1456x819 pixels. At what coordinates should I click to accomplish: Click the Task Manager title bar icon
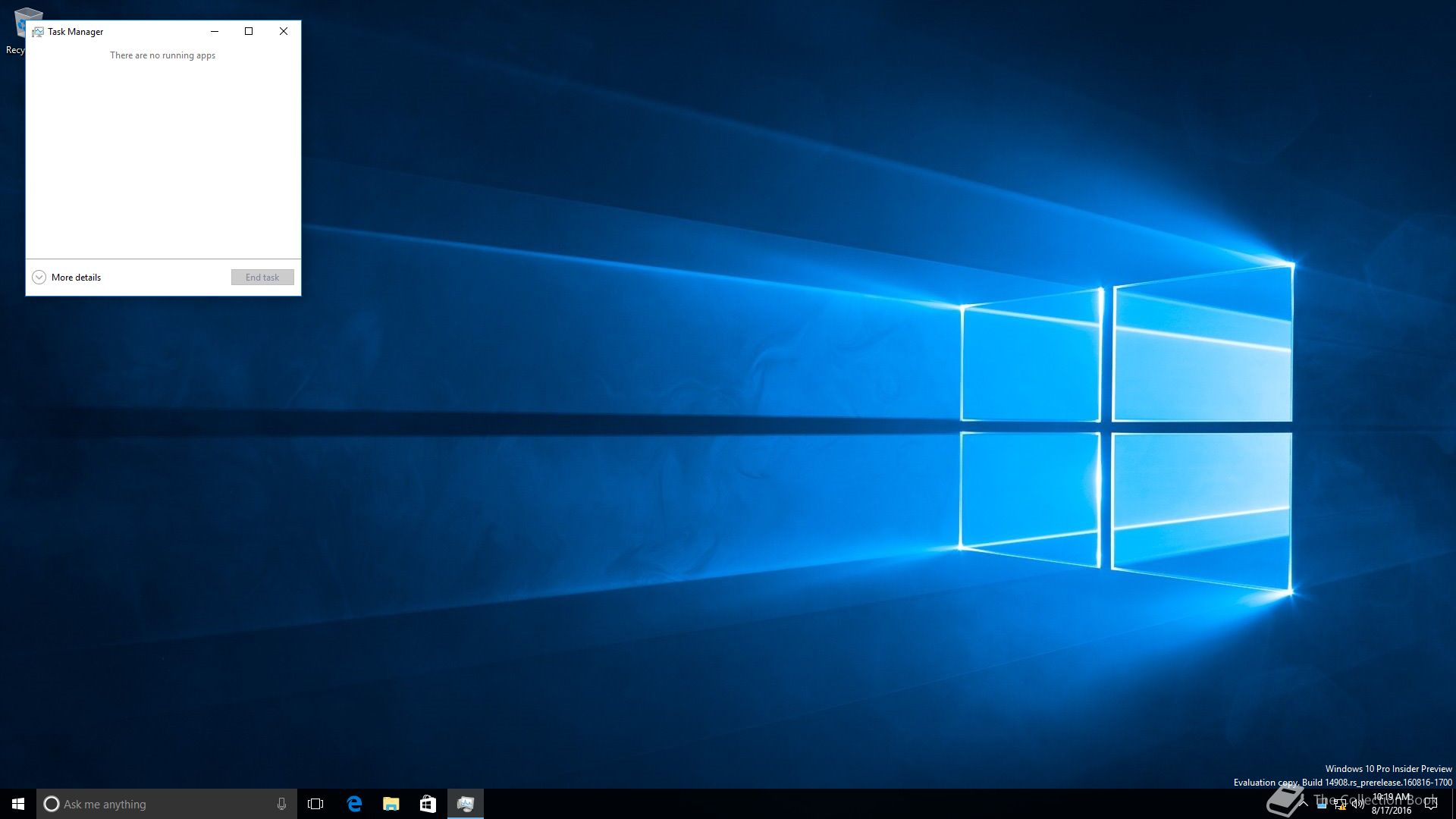click(x=38, y=32)
